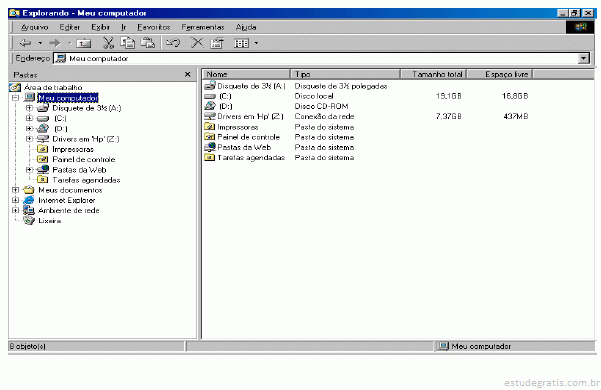Screen dimensions: 601x390
Task: Select the (C:) drive icon in file list
Action: pyautogui.click(x=210, y=96)
